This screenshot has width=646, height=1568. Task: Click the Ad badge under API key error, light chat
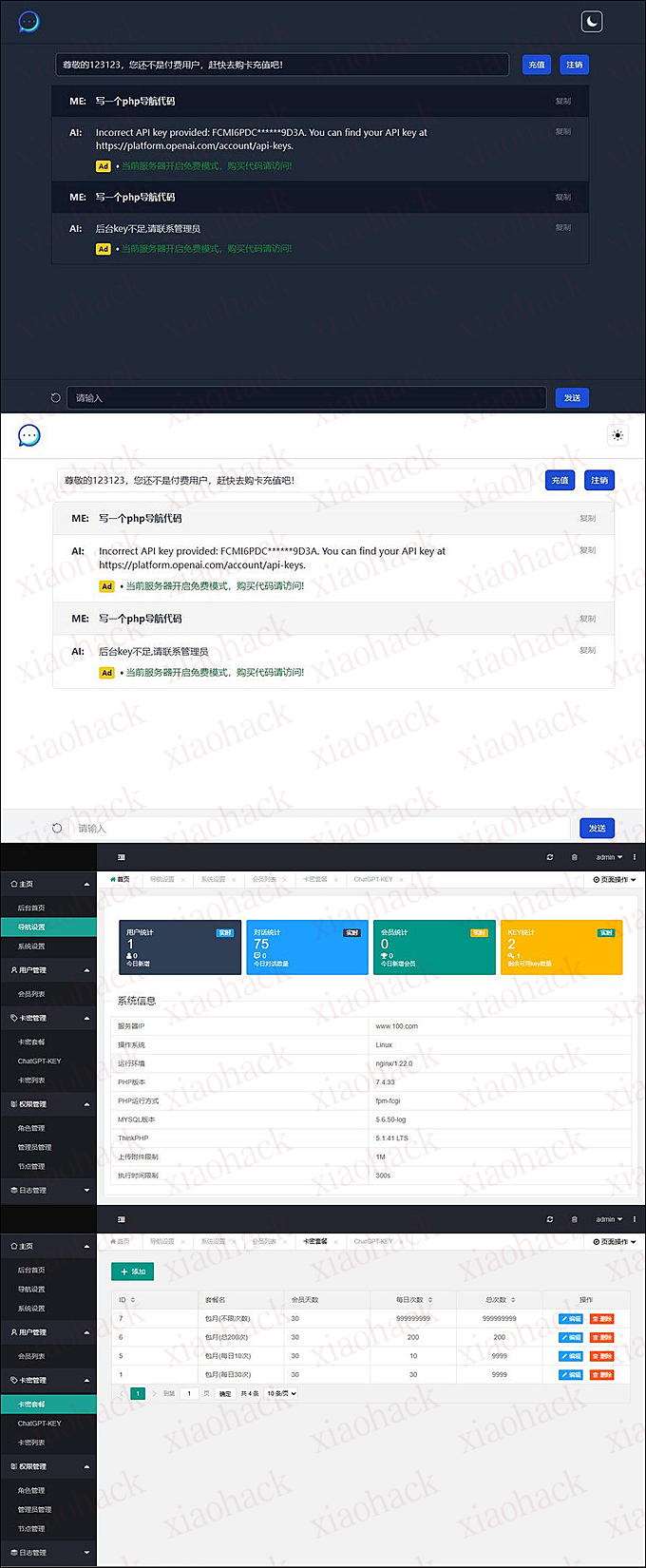106,586
